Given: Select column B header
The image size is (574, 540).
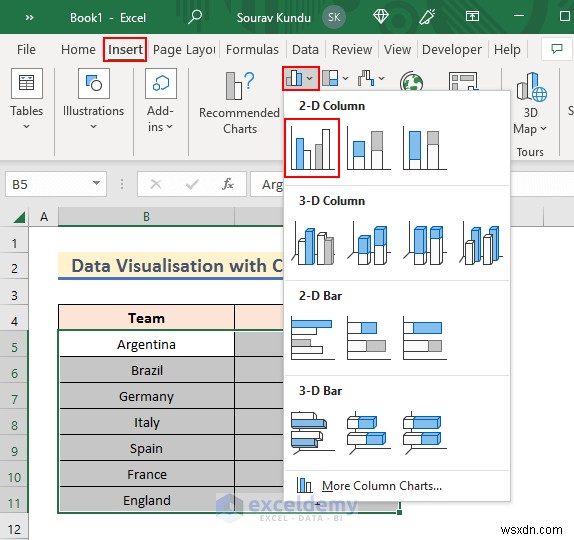Looking at the screenshot, I should [x=146, y=217].
